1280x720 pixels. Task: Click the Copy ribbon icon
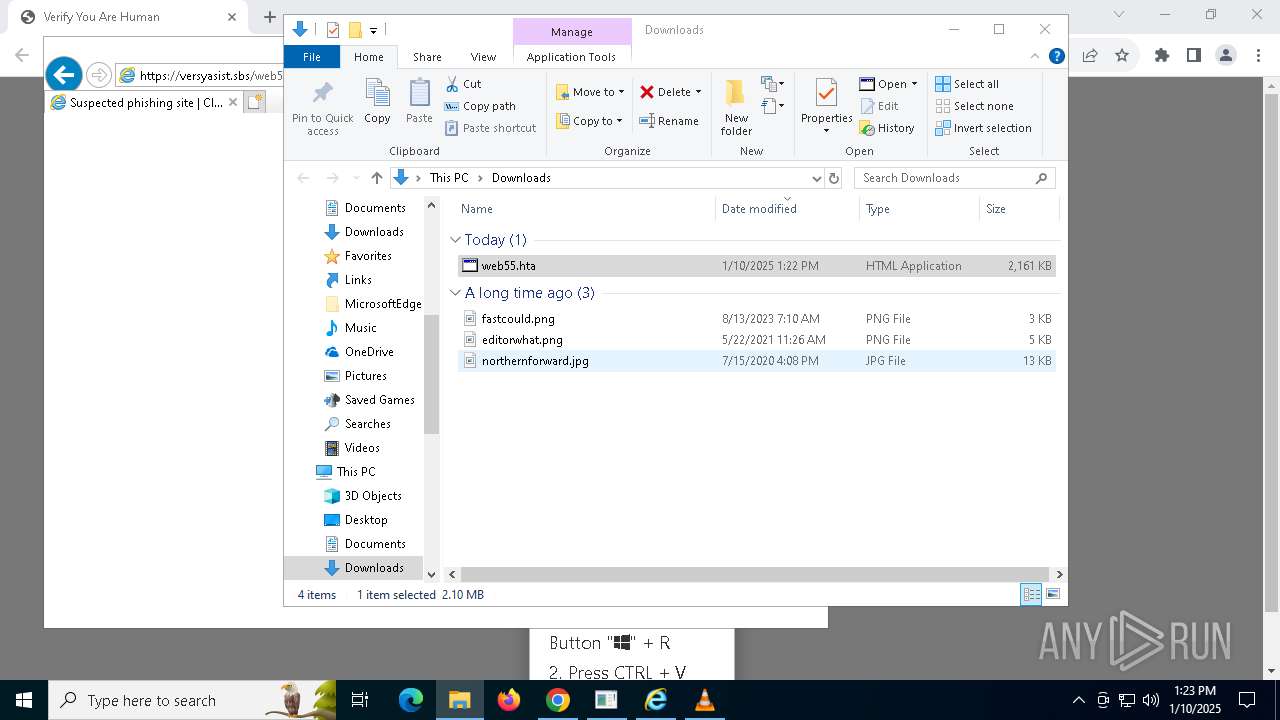[377, 102]
